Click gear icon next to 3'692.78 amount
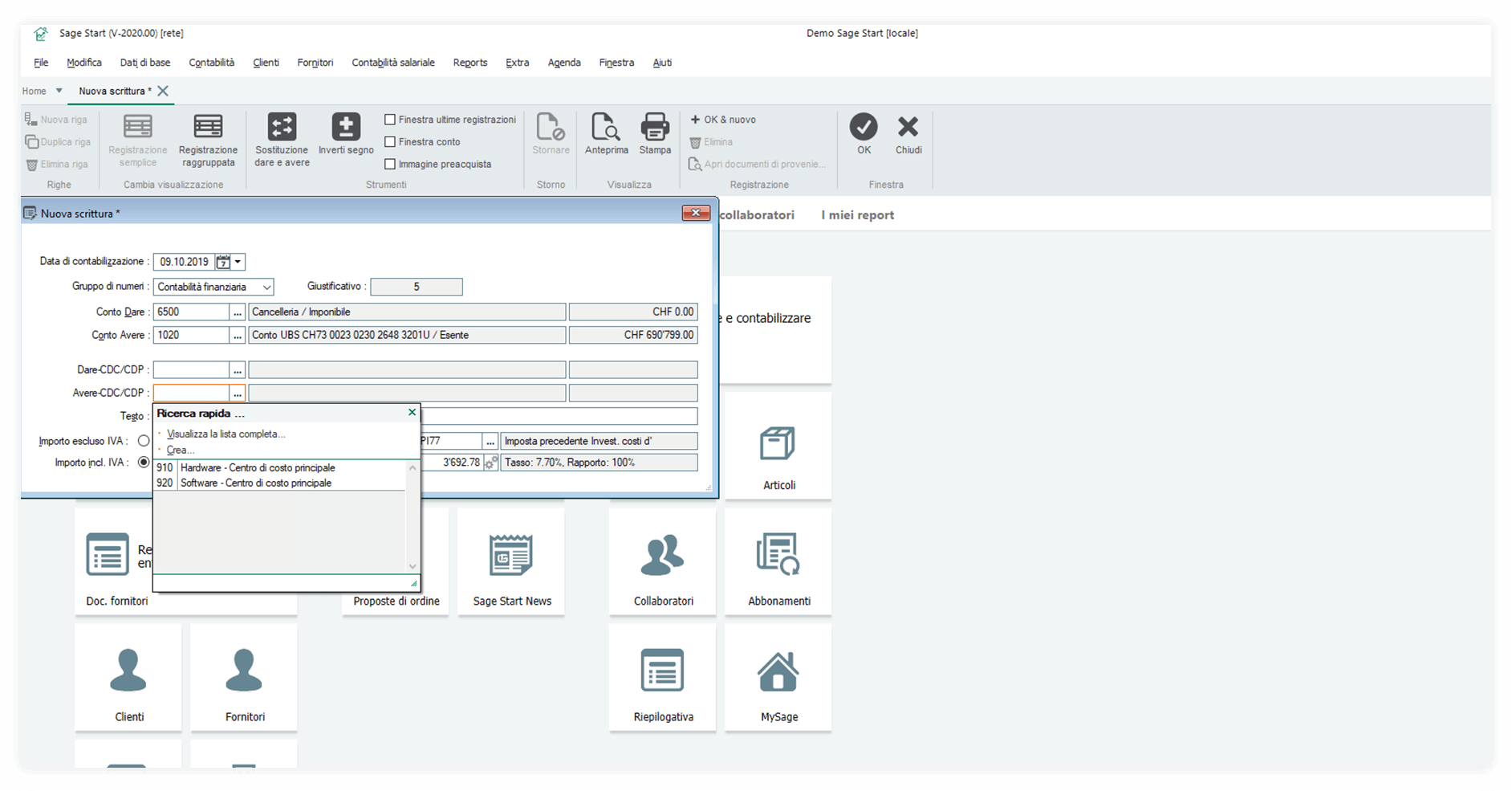 click(x=490, y=463)
